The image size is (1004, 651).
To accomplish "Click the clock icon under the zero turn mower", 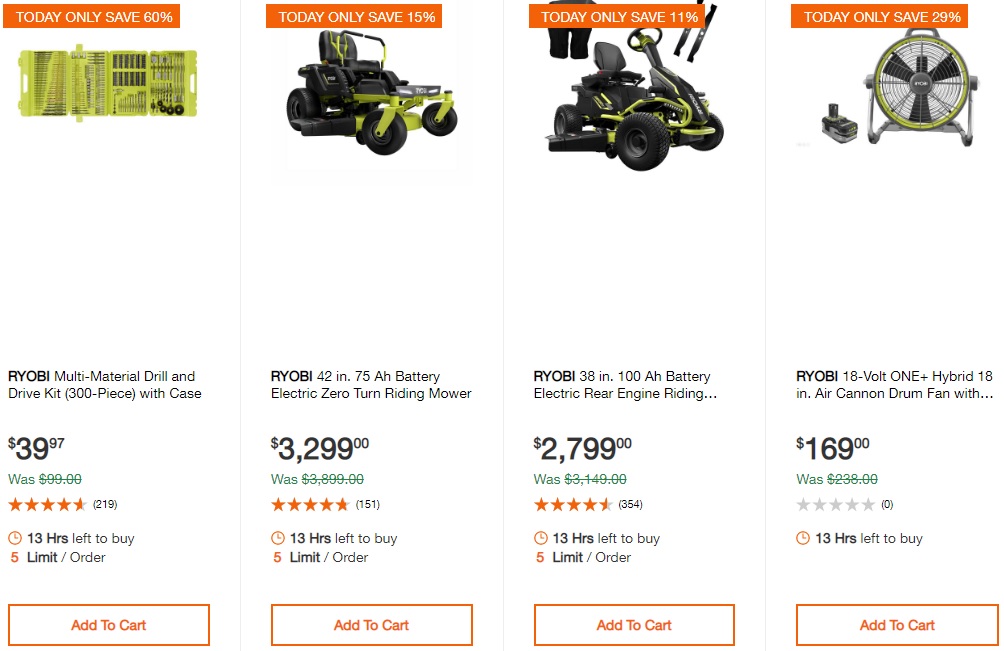I will point(277,538).
